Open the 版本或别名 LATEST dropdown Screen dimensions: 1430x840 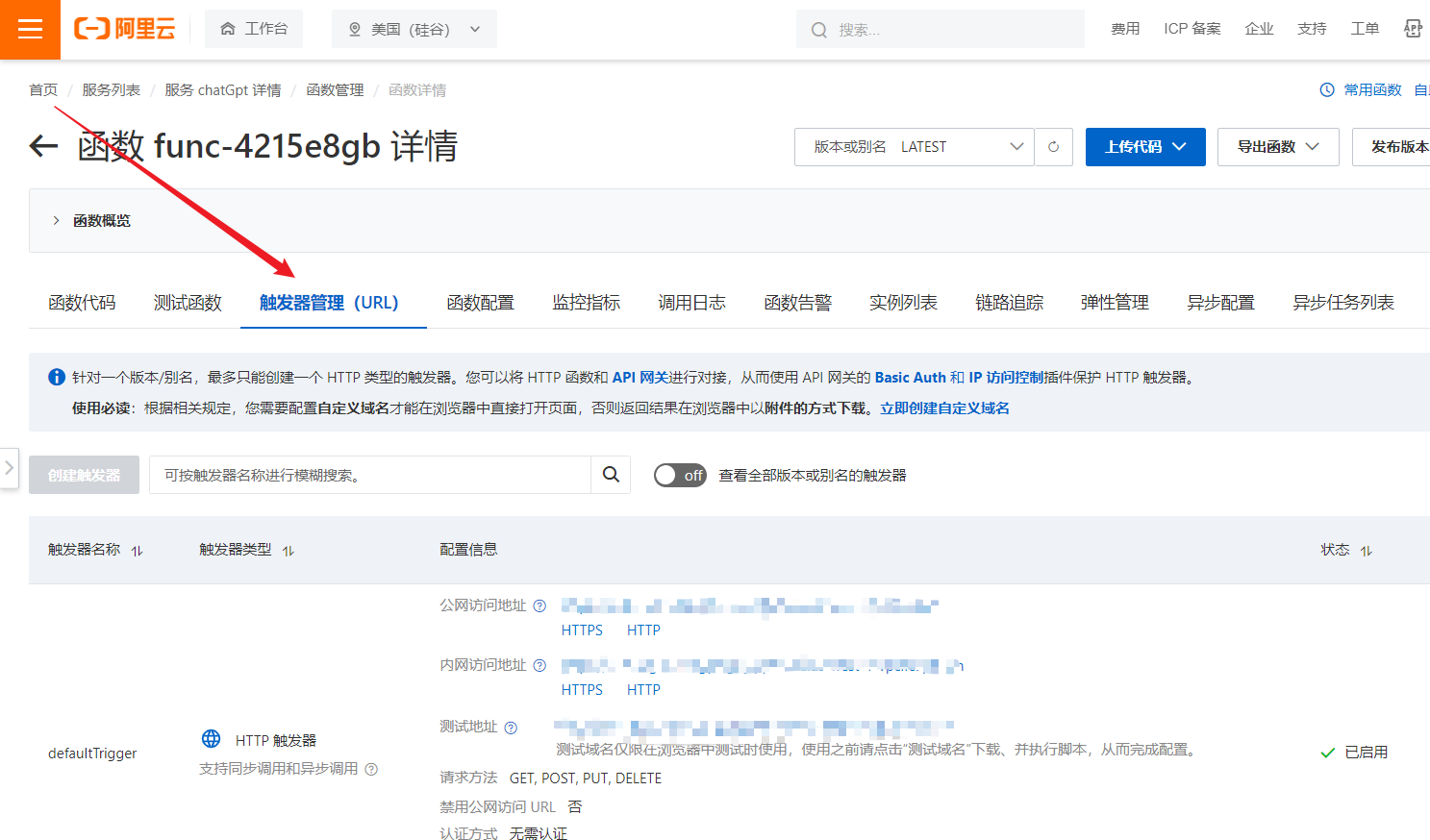[914, 147]
